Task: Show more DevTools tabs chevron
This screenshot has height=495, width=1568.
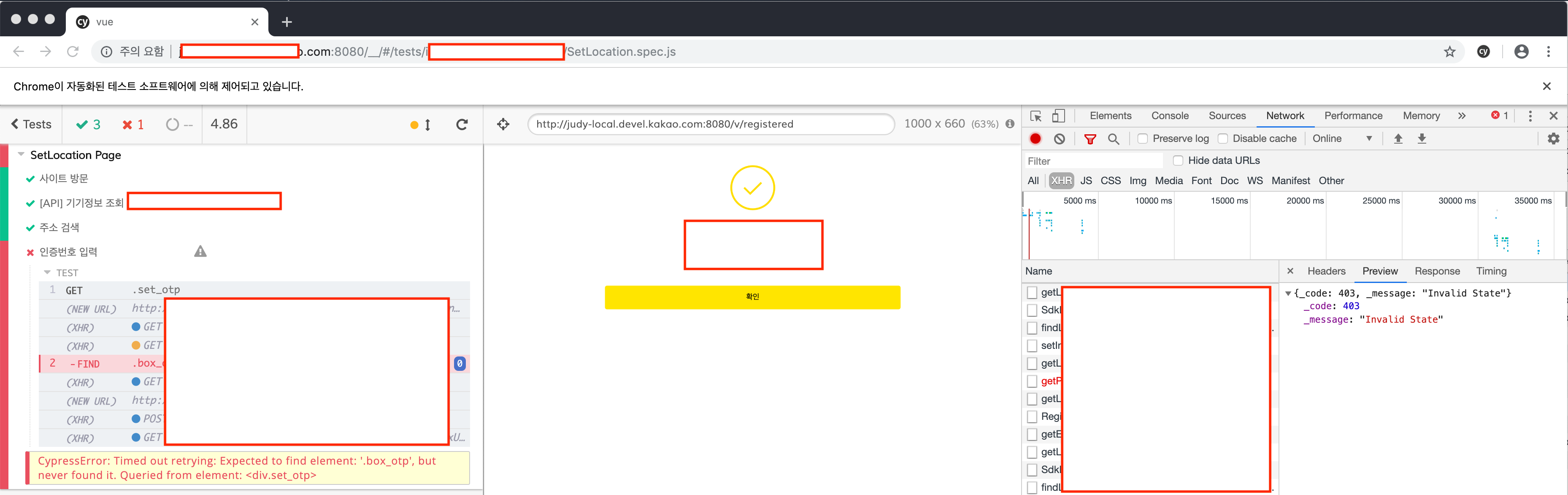Action: coord(1462,116)
